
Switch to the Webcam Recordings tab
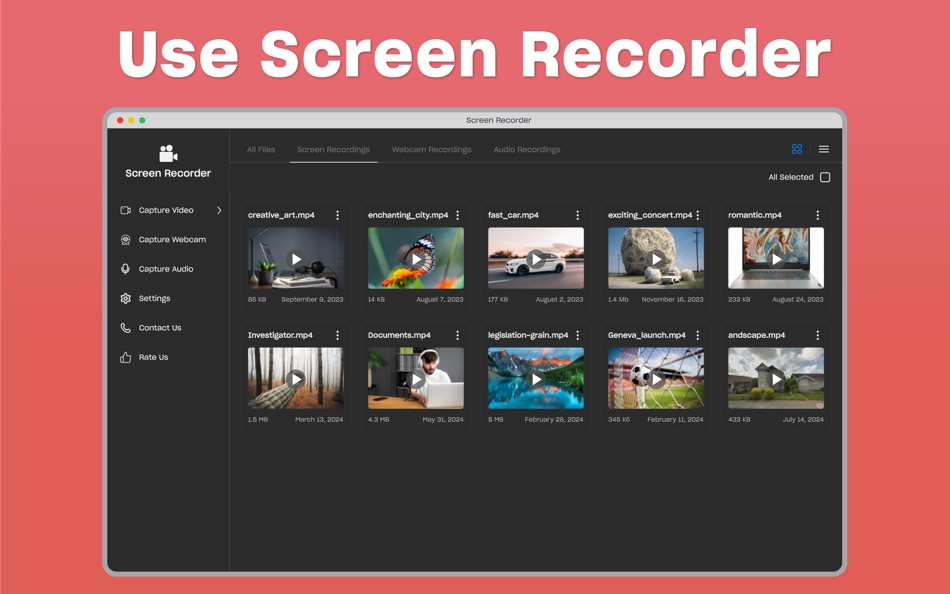[x=431, y=149]
